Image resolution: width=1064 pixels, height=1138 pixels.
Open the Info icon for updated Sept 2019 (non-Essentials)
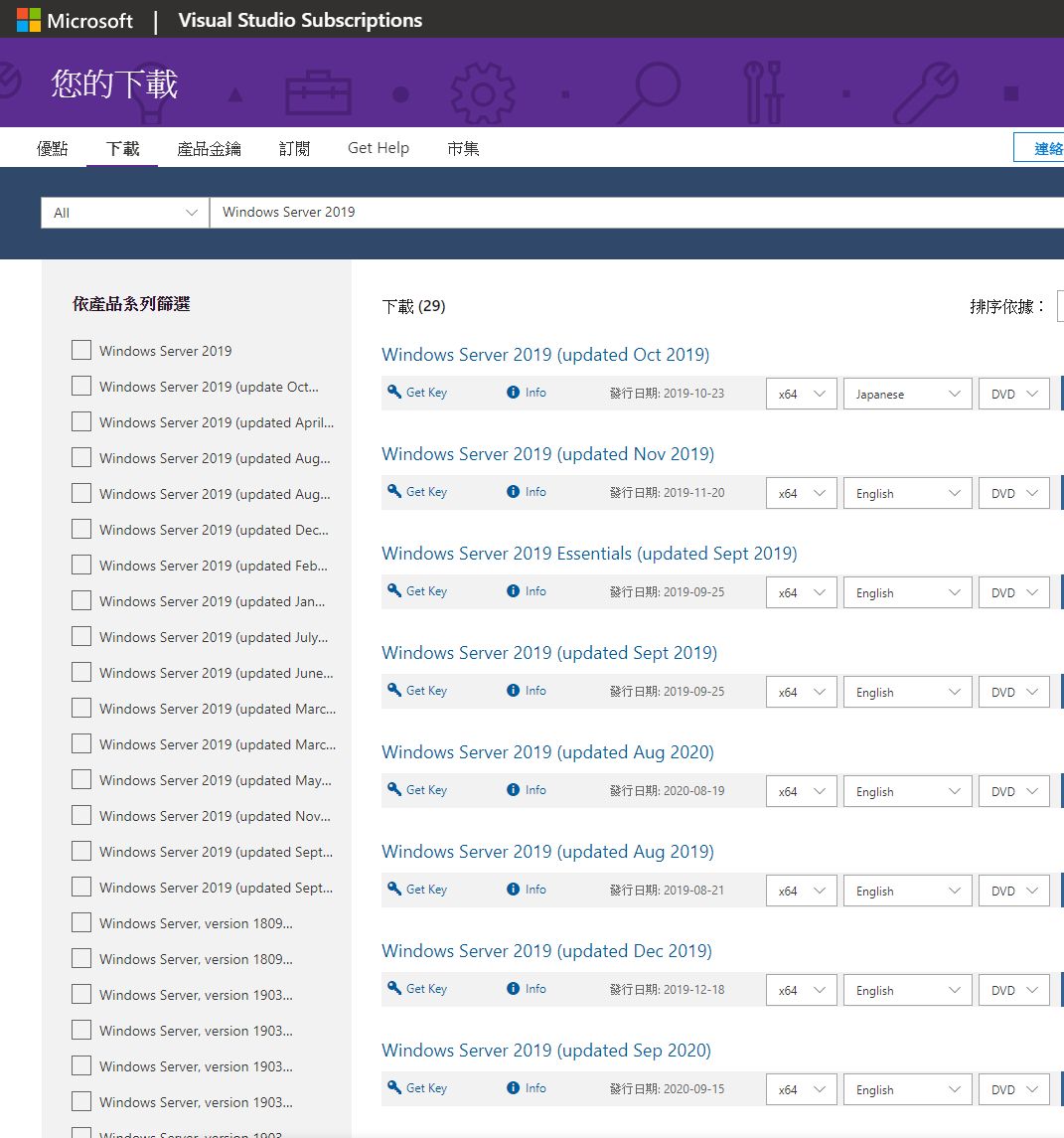click(513, 690)
